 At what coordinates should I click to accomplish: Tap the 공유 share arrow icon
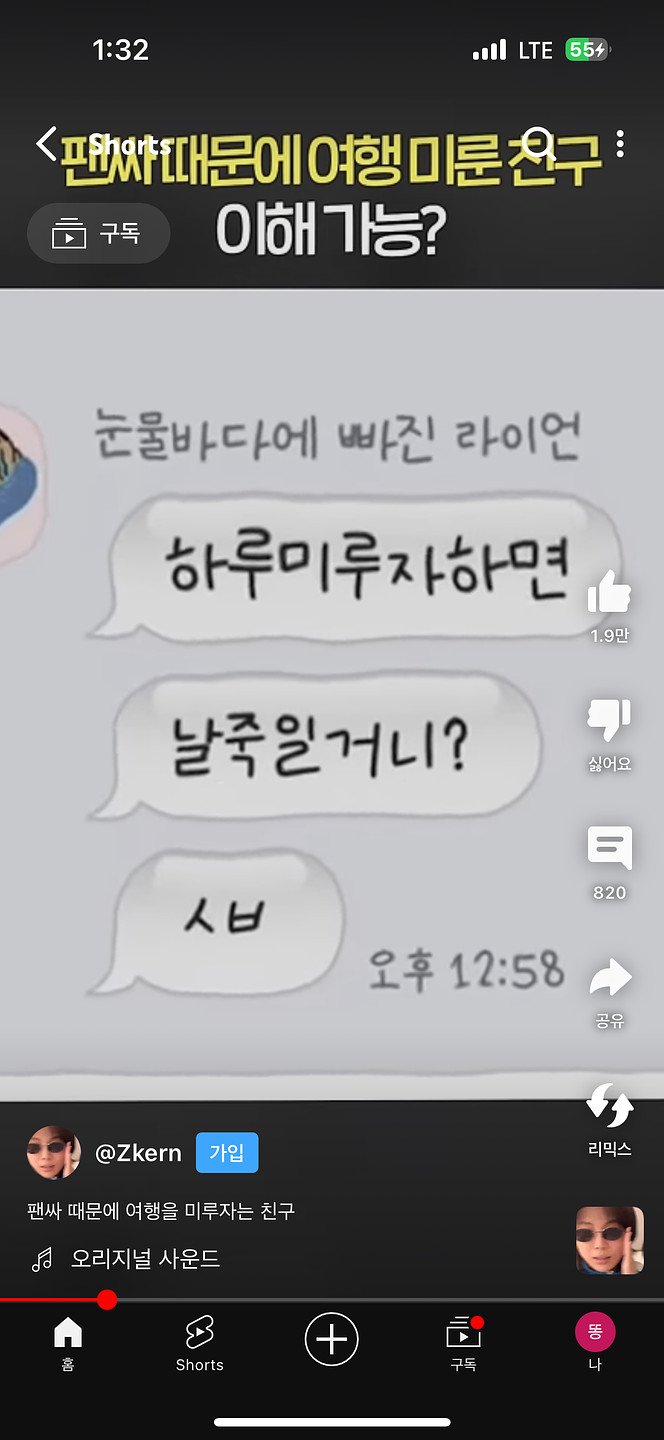pyautogui.click(x=609, y=978)
